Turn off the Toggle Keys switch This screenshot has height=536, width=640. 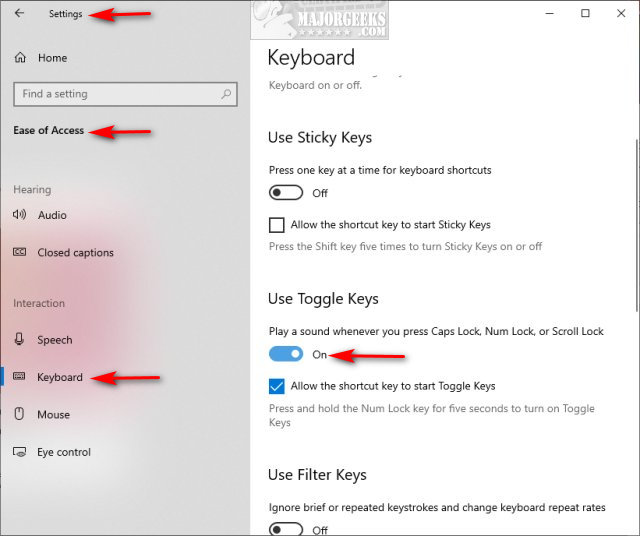point(286,354)
